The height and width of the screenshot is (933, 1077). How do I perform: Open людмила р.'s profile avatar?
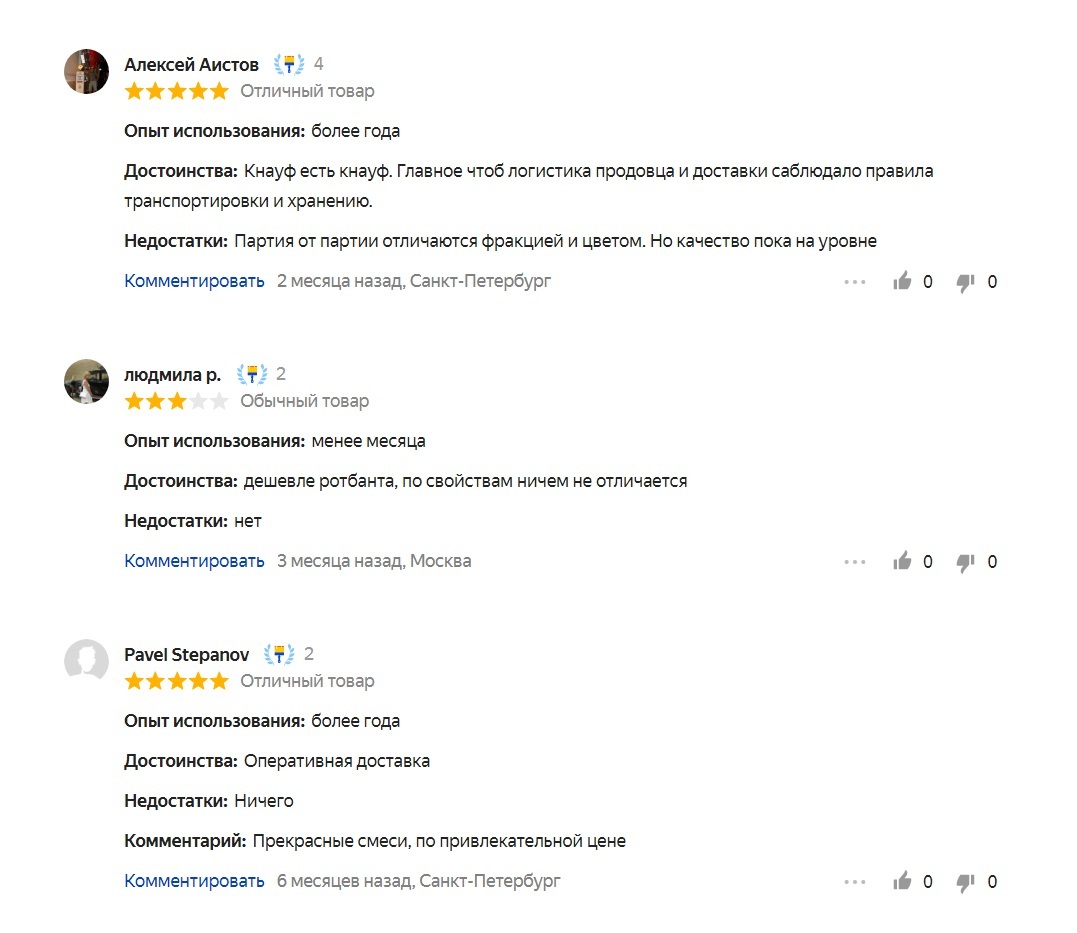(87, 381)
